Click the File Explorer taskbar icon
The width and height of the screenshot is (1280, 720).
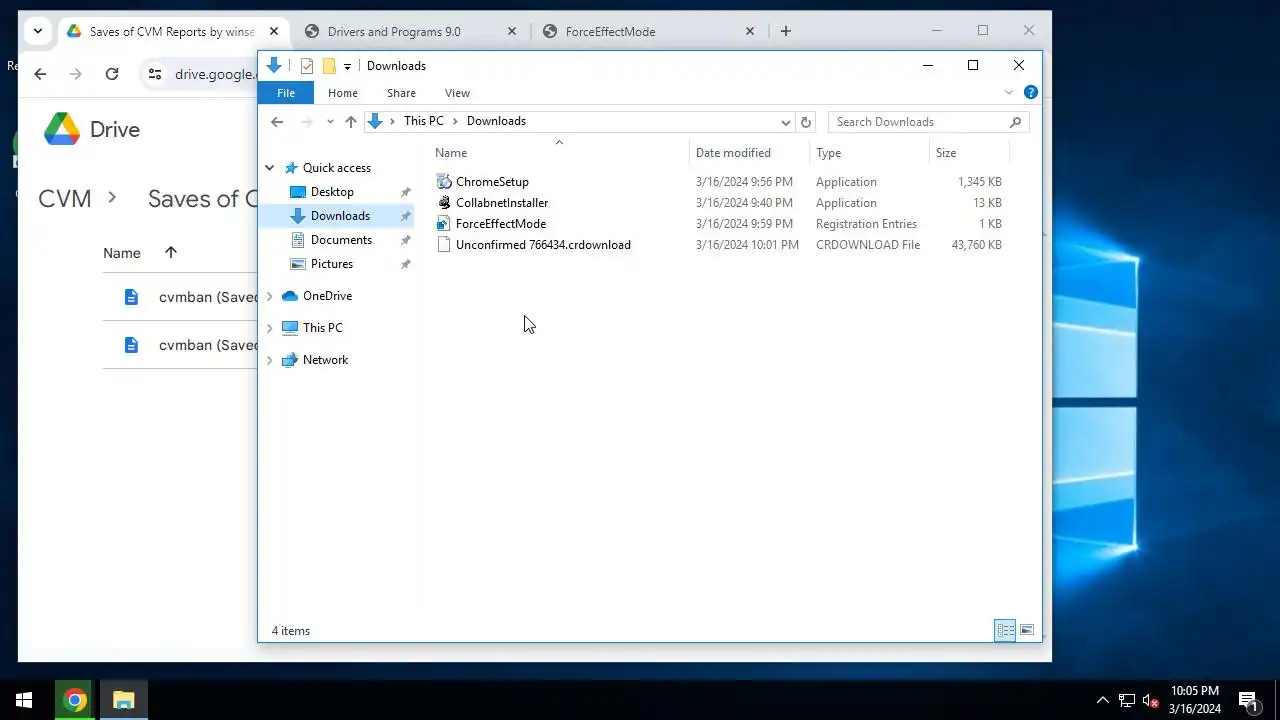pos(124,700)
